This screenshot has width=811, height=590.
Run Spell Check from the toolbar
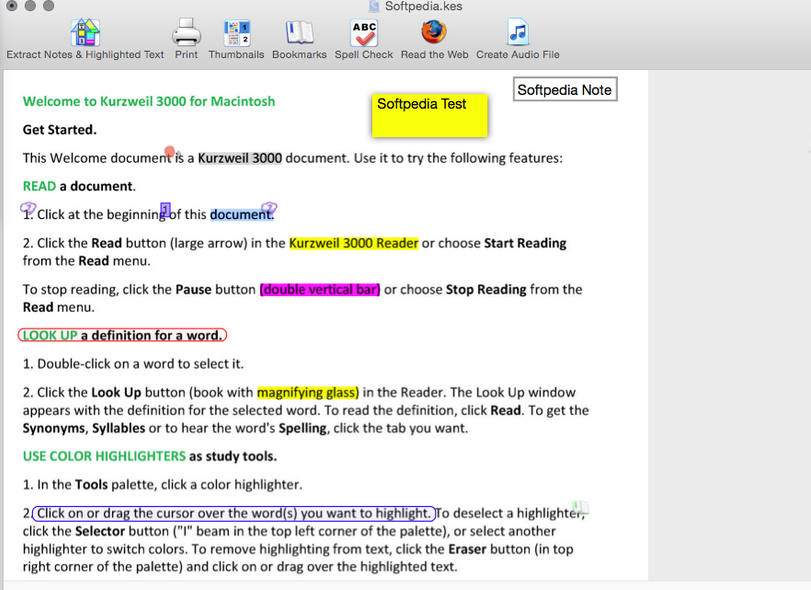coord(364,33)
